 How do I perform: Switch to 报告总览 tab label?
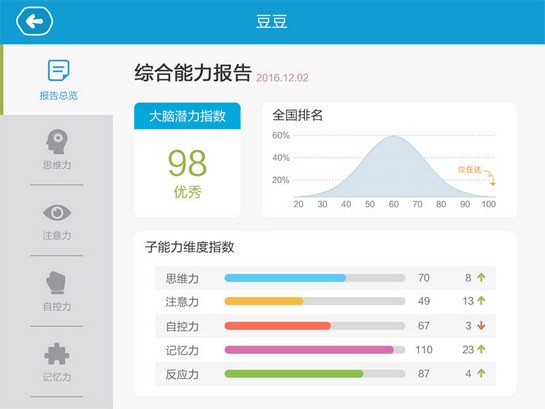coord(58,96)
